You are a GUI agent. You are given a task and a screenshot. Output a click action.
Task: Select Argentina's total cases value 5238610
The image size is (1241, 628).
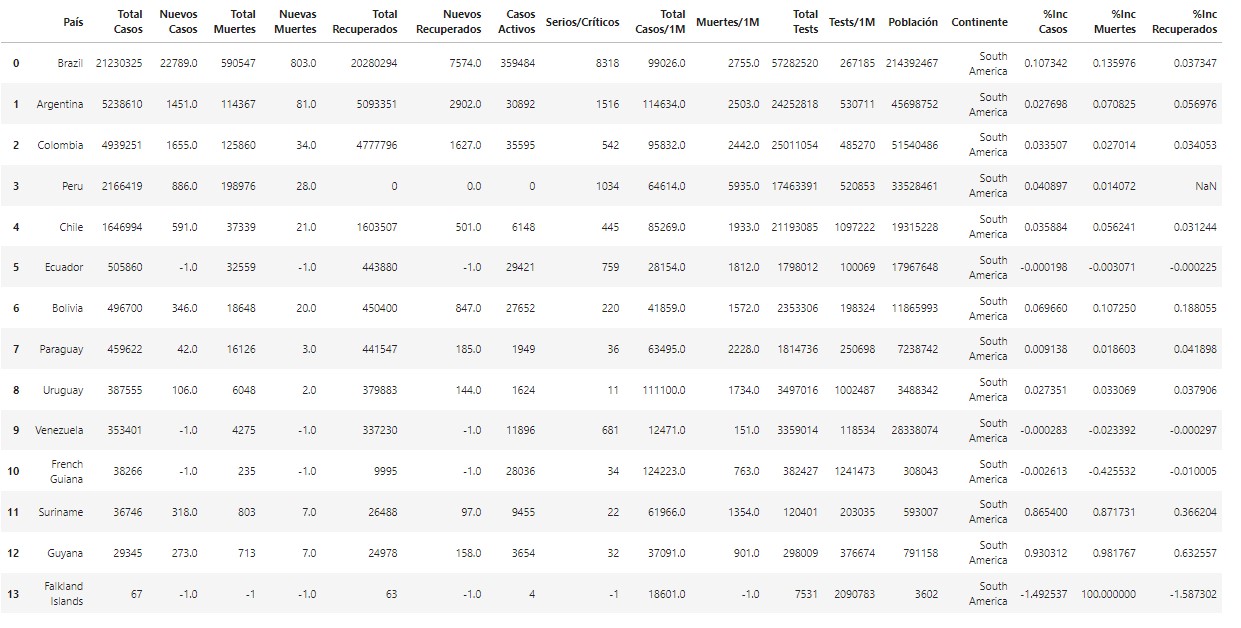[122, 104]
